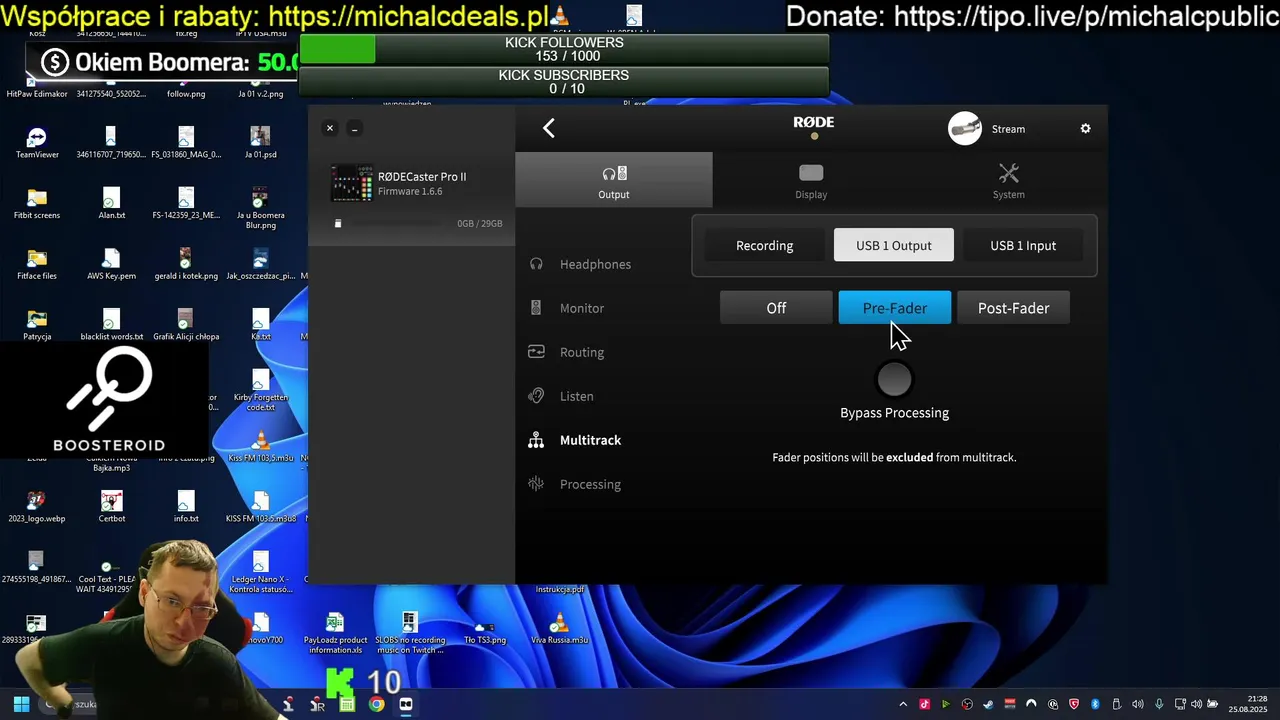The height and width of the screenshot is (720, 1280).
Task: Select the USB 1 Input target
Action: tap(1023, 245)
